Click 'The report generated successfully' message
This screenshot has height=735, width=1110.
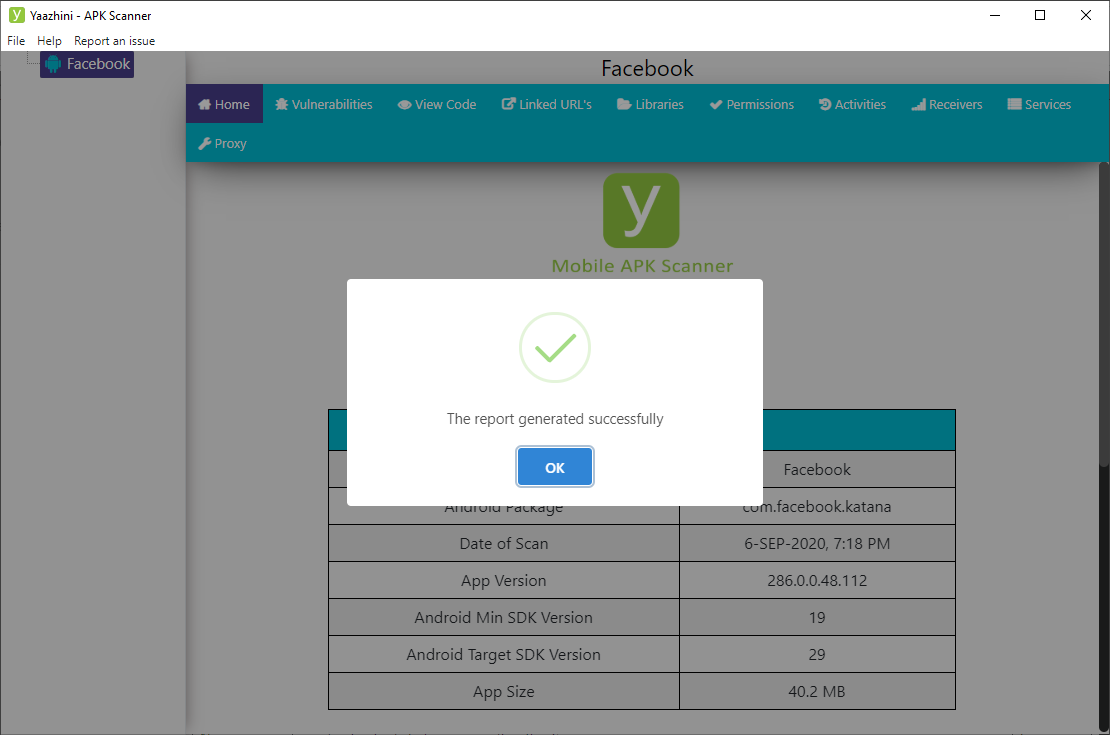(x=555, y=419)
